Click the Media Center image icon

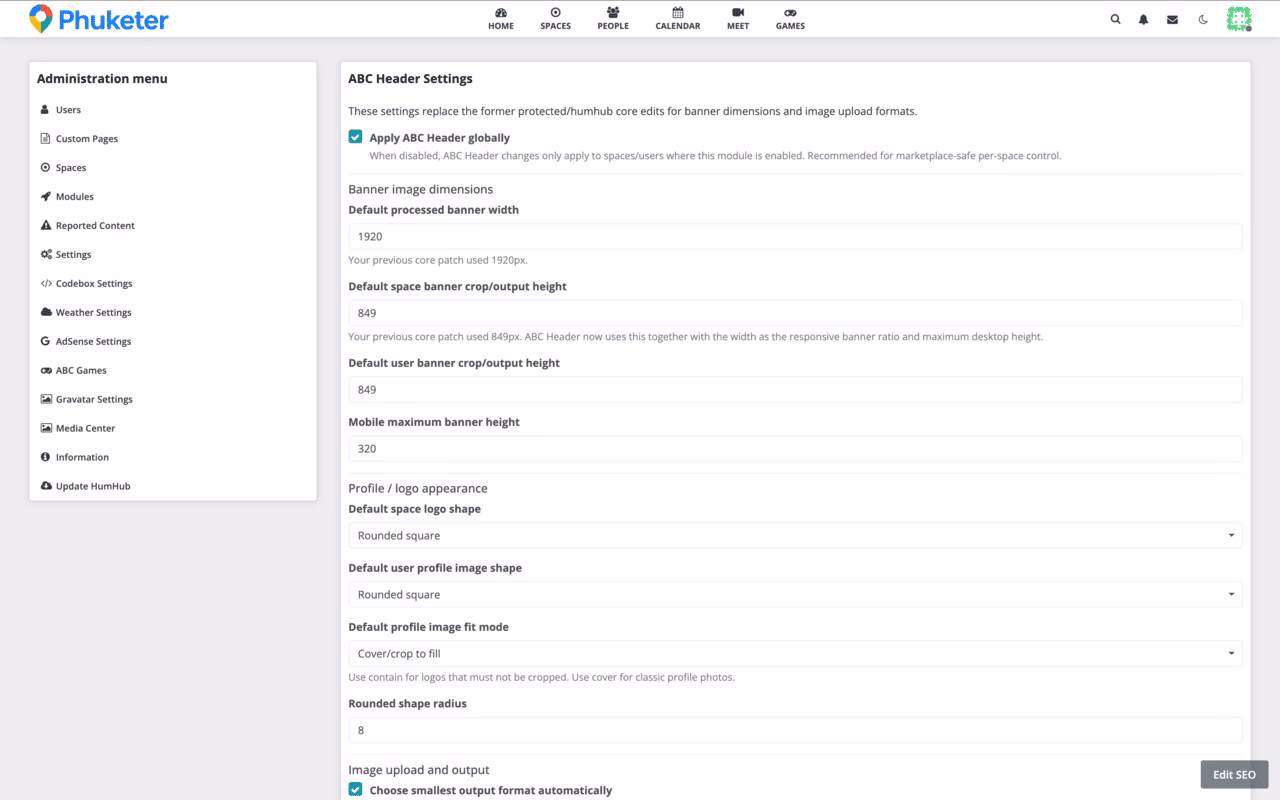point(46,429)
